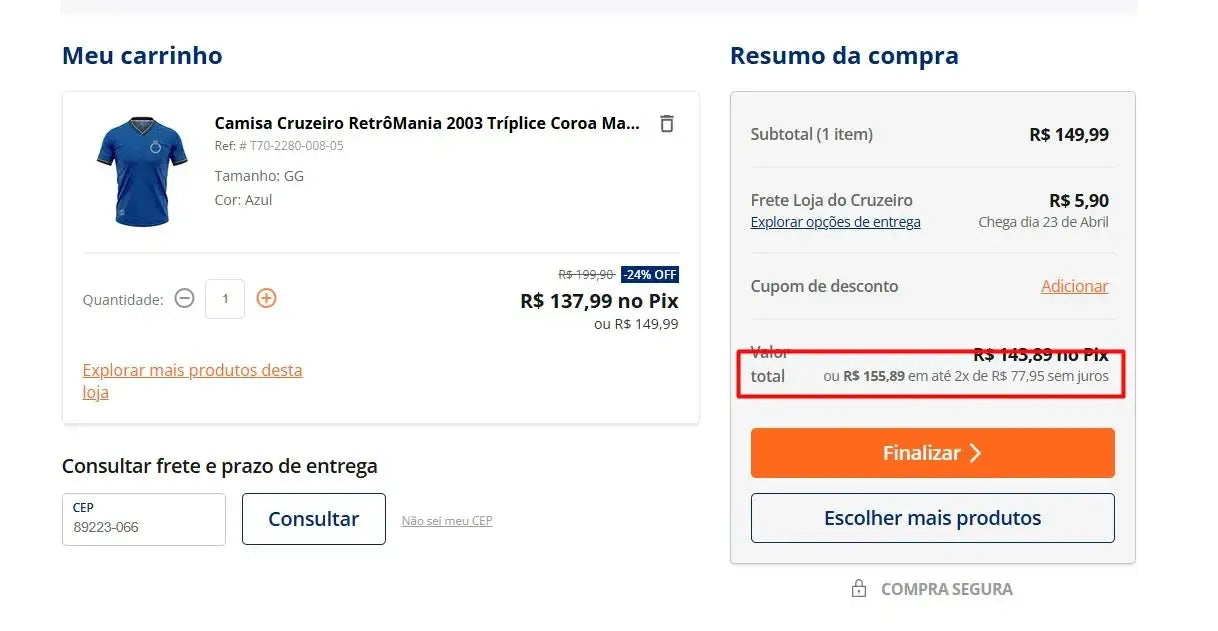The image size is (1218, 631).
Task: Open the "Não sei meu CEP" link
Action: [447, 521]
